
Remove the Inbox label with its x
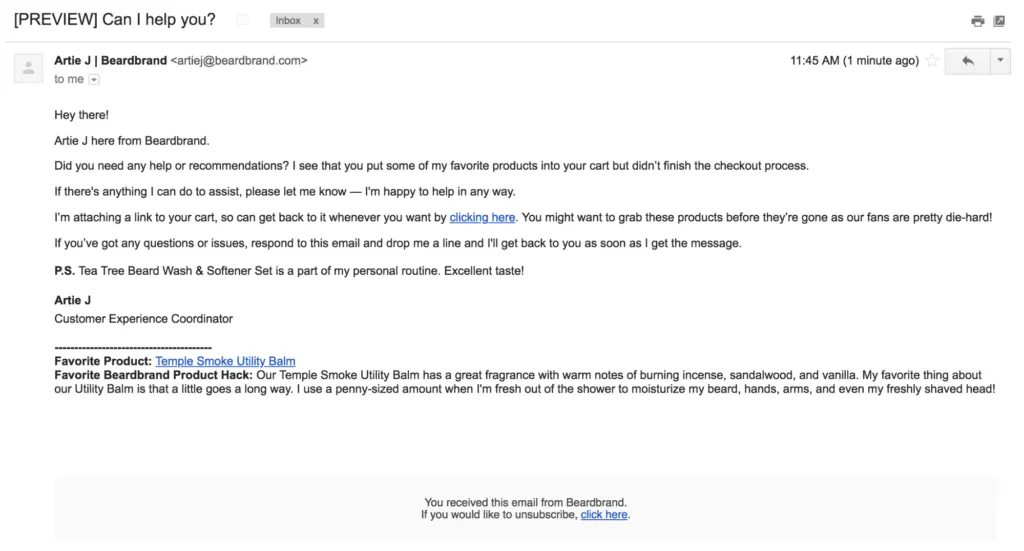point(316,21)
